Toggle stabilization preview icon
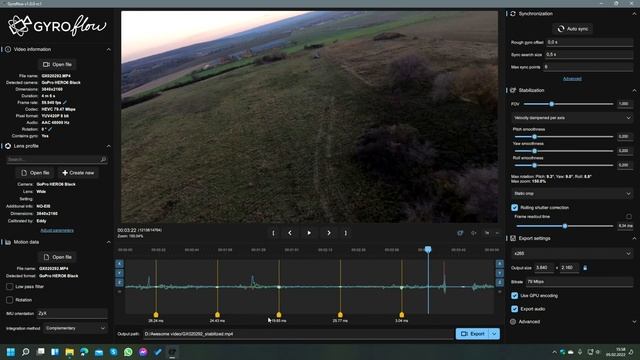Viewport: 640px width, 360px height. tap(460, 233)
